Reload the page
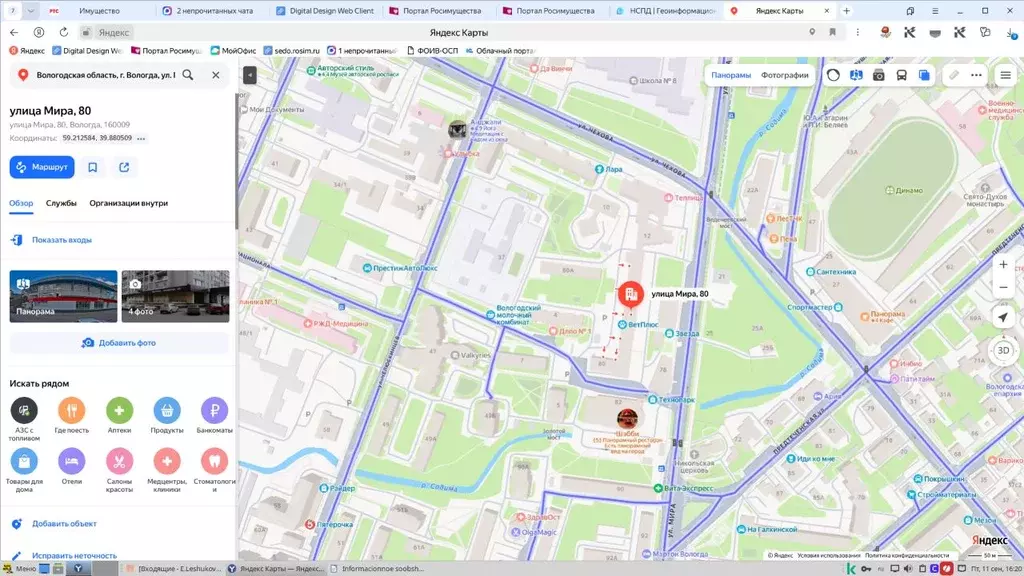Screen dimensions: 1024x576 (63, 32)
